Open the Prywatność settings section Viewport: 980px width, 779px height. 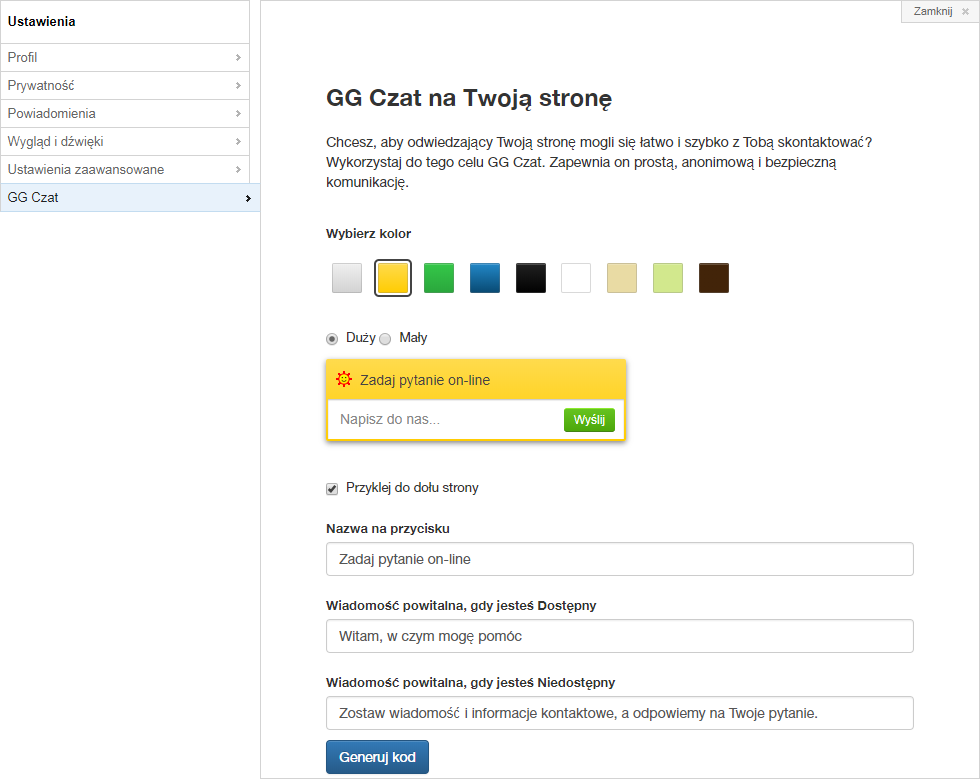click(125, 86)
